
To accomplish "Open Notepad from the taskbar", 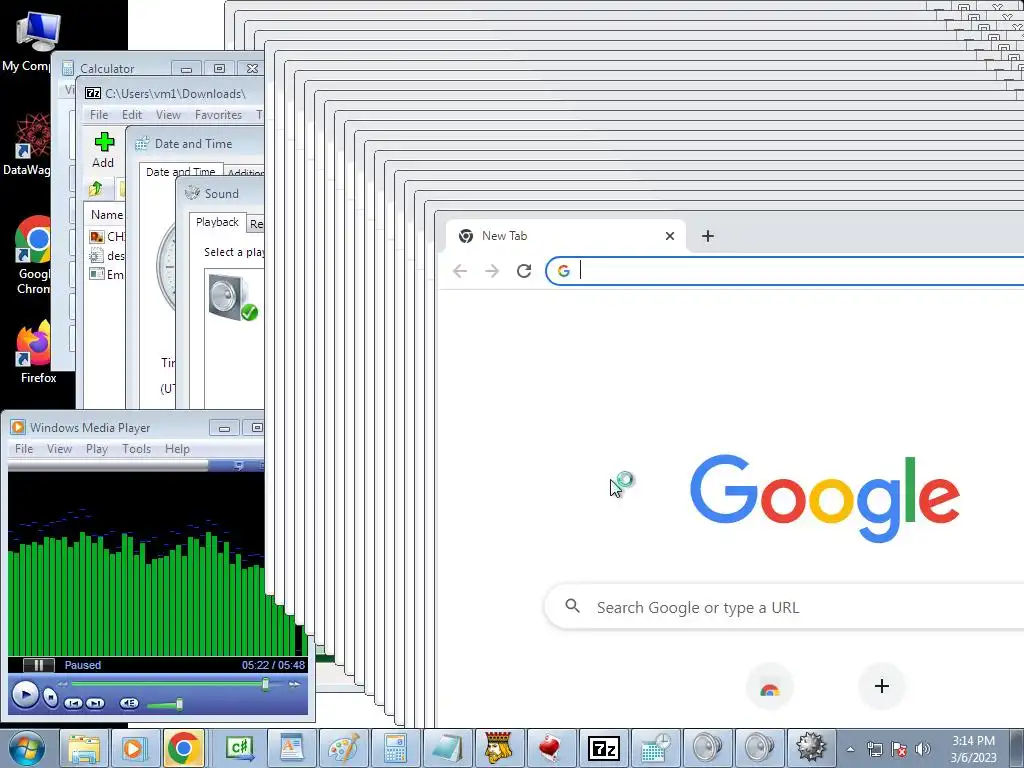I will pyautogui.click(x=447, y=748).
